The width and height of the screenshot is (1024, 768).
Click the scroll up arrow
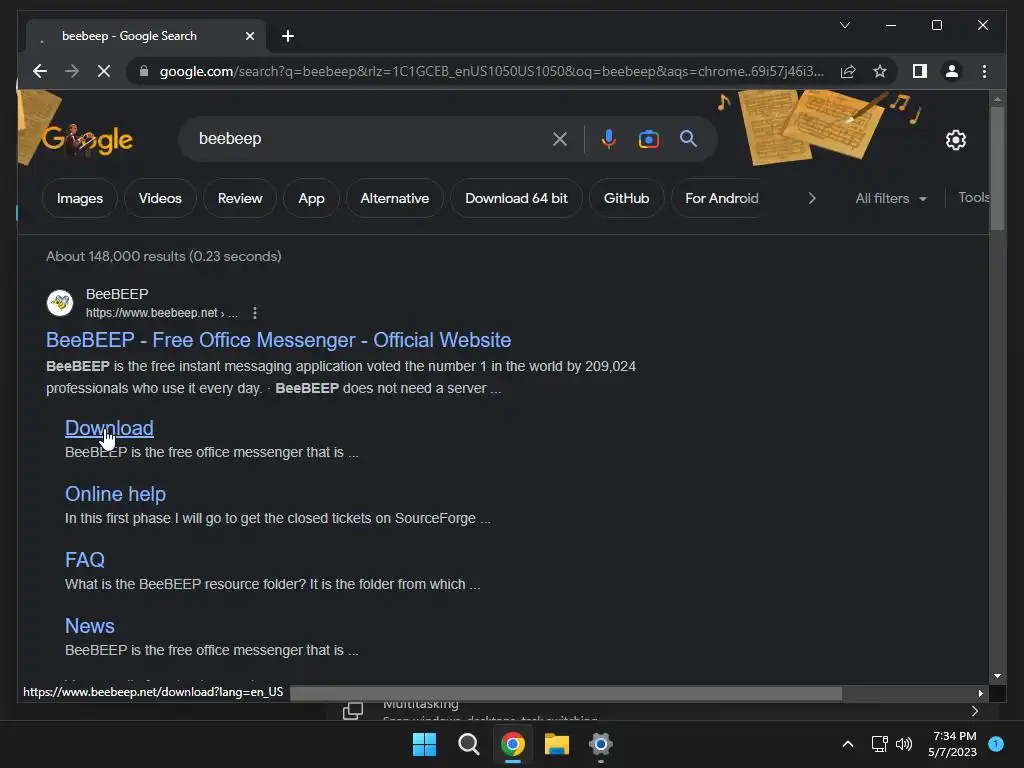(997, 99)
